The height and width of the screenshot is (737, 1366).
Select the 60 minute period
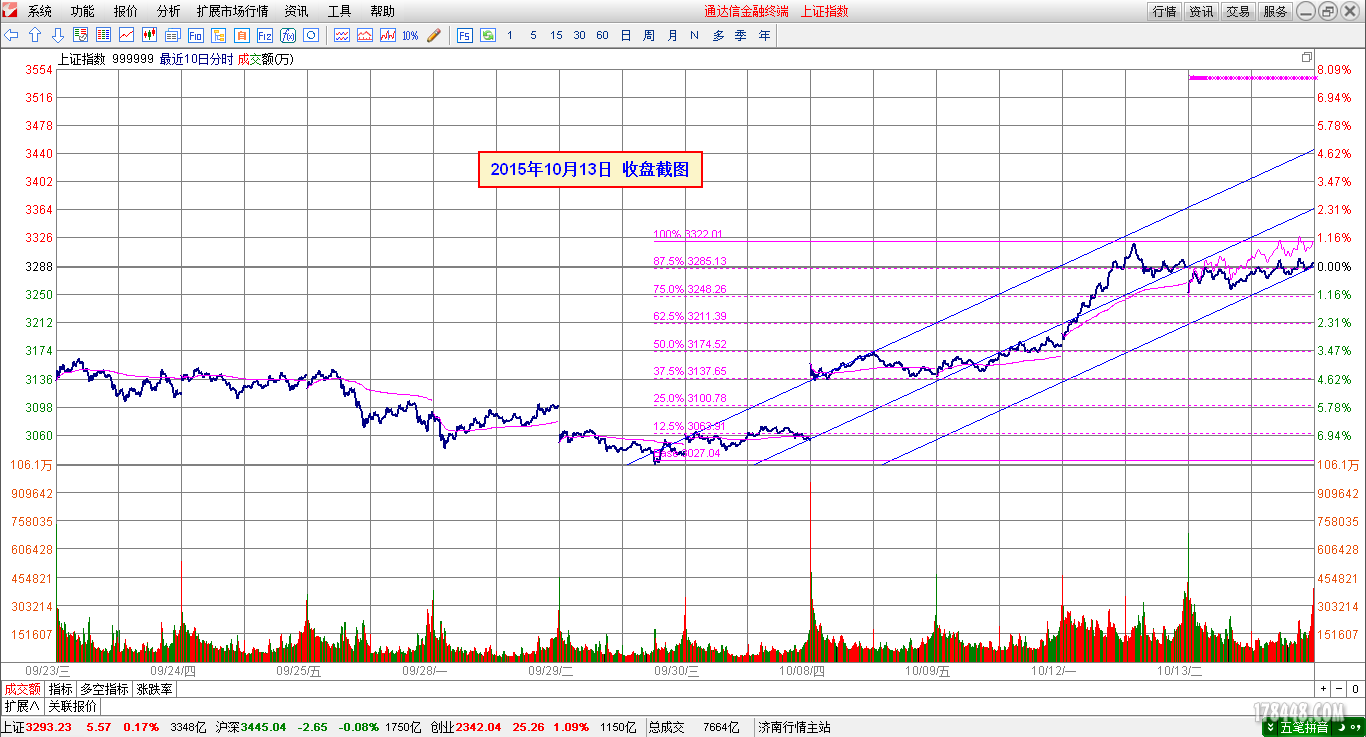602,35
